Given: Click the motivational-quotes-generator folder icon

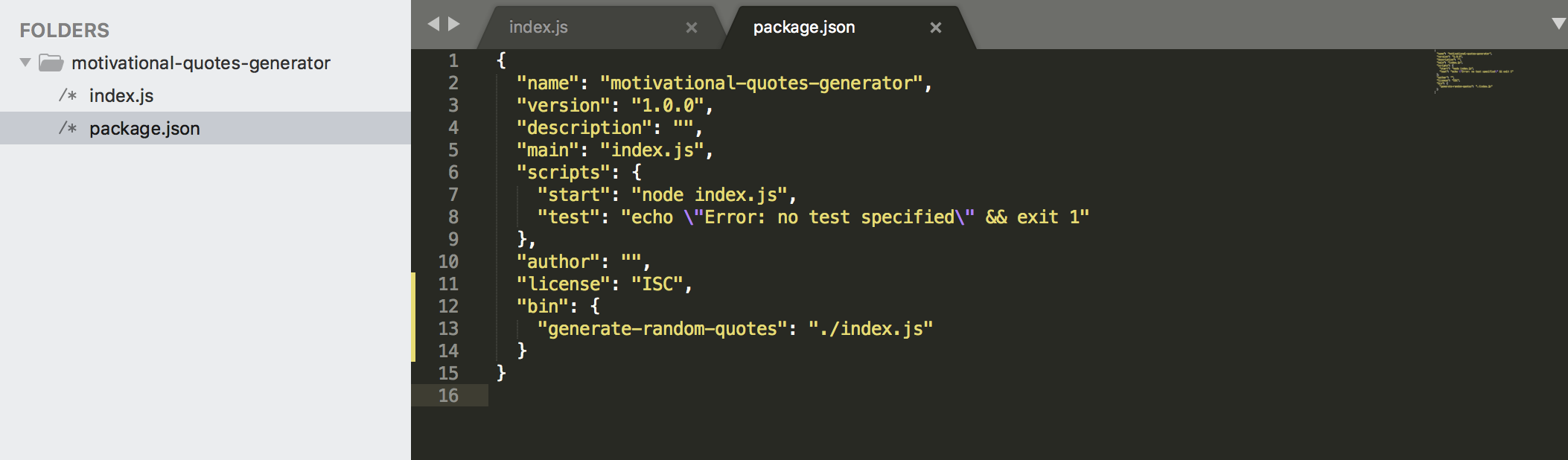Looking at the screenshot, I should pos(51,63).
